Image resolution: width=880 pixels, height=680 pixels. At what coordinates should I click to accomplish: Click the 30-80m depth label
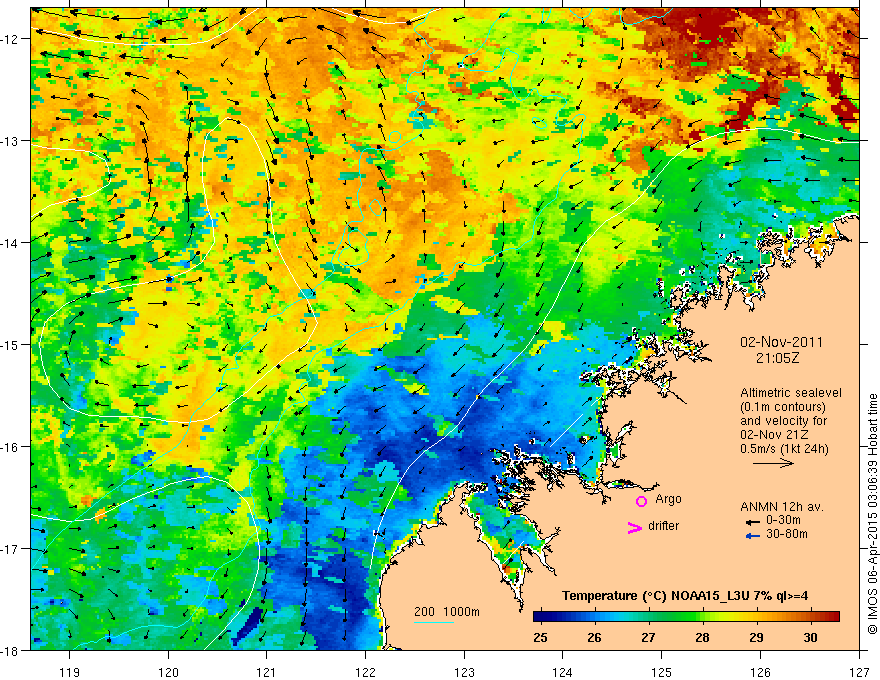click(x=787, y=534)
